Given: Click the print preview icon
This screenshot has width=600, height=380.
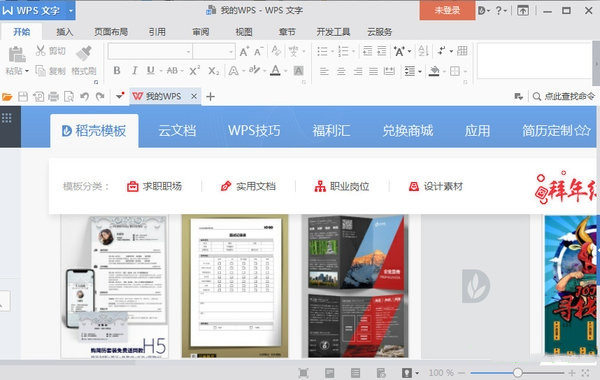Looking at the screenshot, I should tap(69, 96).
